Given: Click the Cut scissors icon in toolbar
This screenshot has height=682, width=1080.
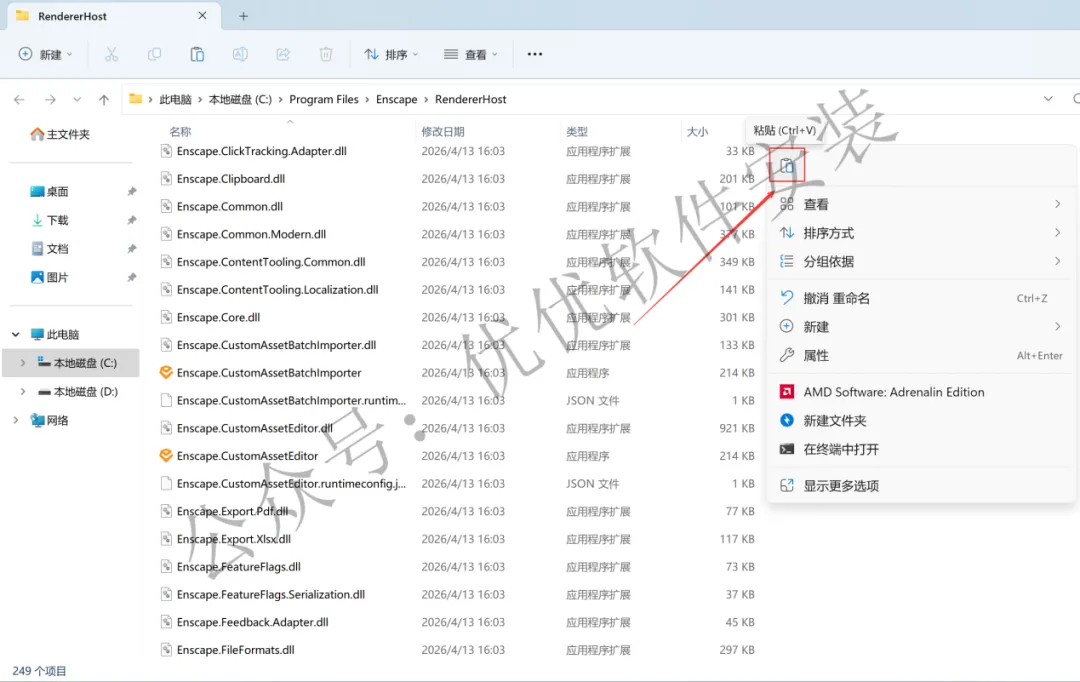Looking at the screenshot, I should 111,54.
